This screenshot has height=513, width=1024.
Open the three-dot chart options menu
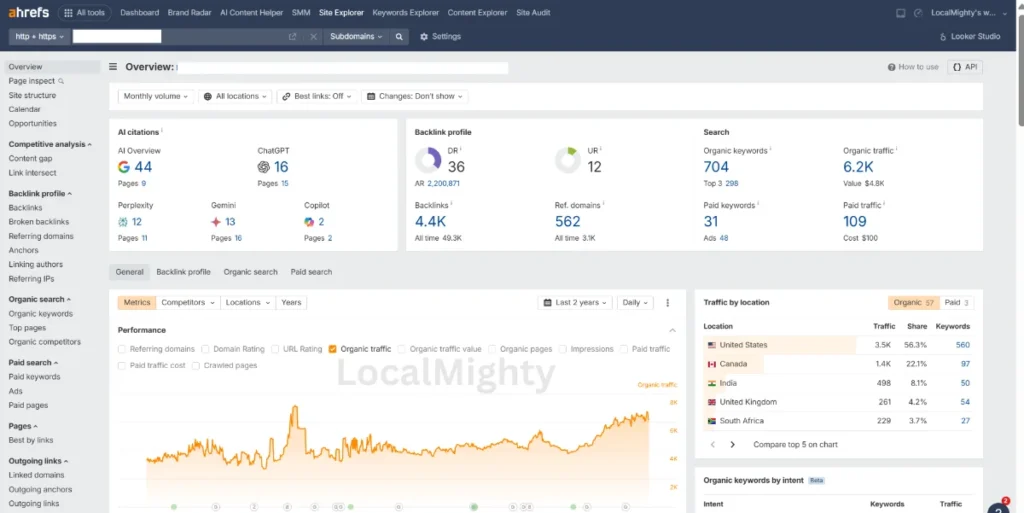[x=667, y=303]
